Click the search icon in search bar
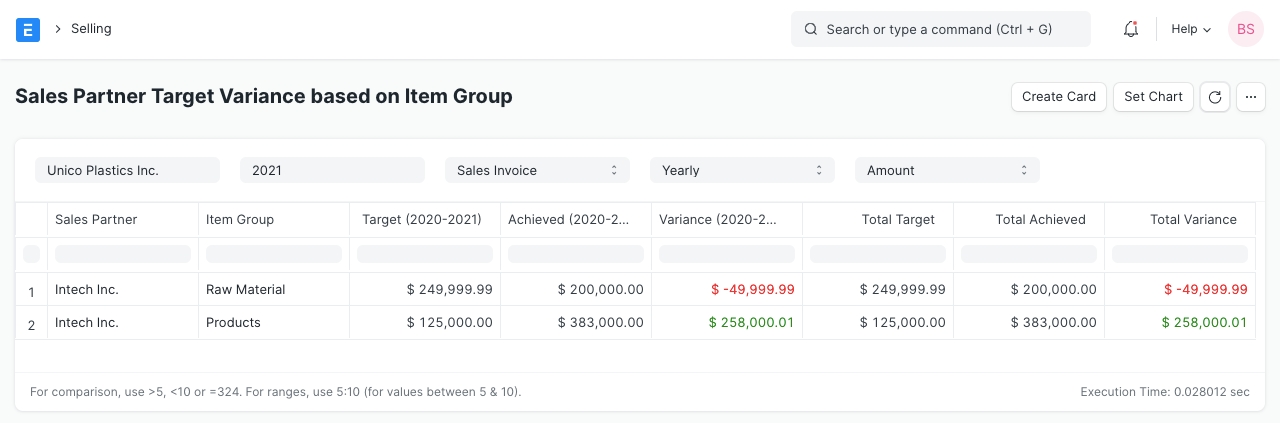The image size is (1280, 423). [811, 30]
